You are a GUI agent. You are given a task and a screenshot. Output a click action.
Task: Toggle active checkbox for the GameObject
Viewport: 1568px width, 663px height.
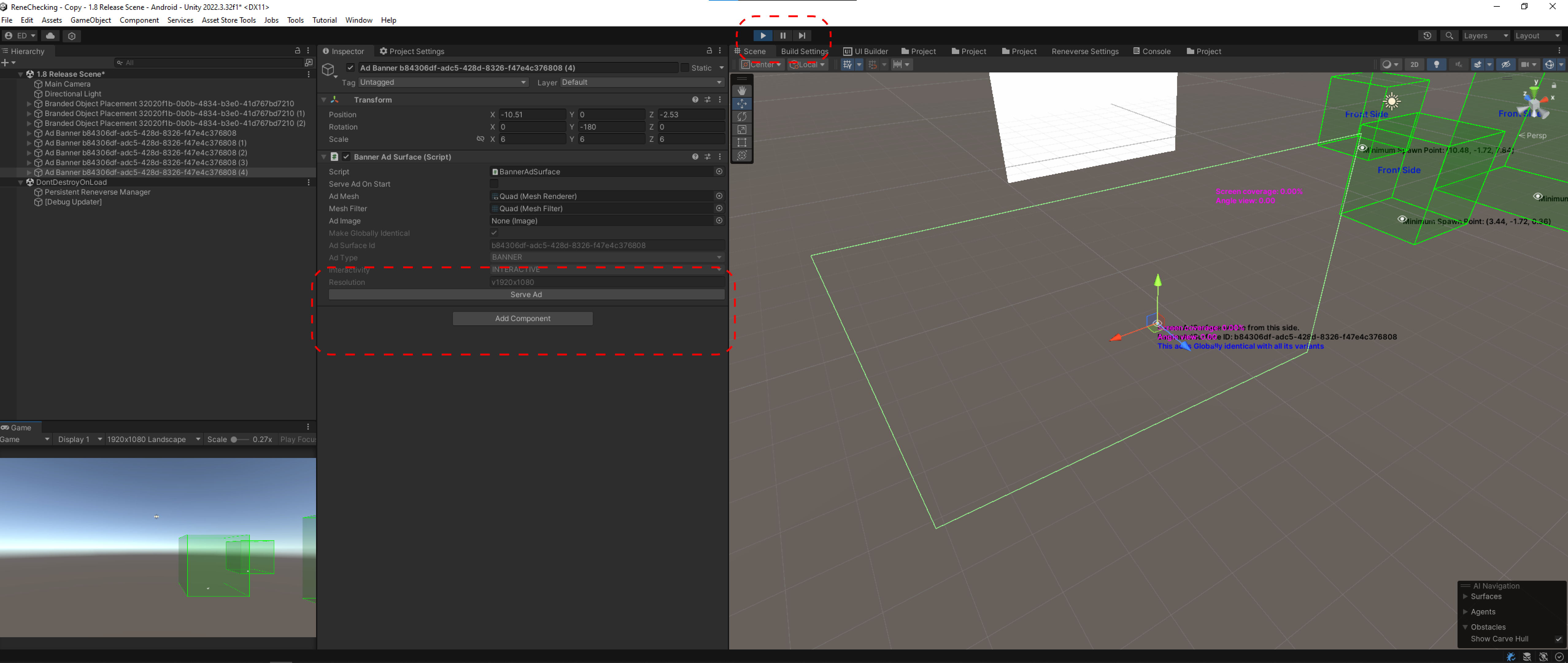(351, 68)
